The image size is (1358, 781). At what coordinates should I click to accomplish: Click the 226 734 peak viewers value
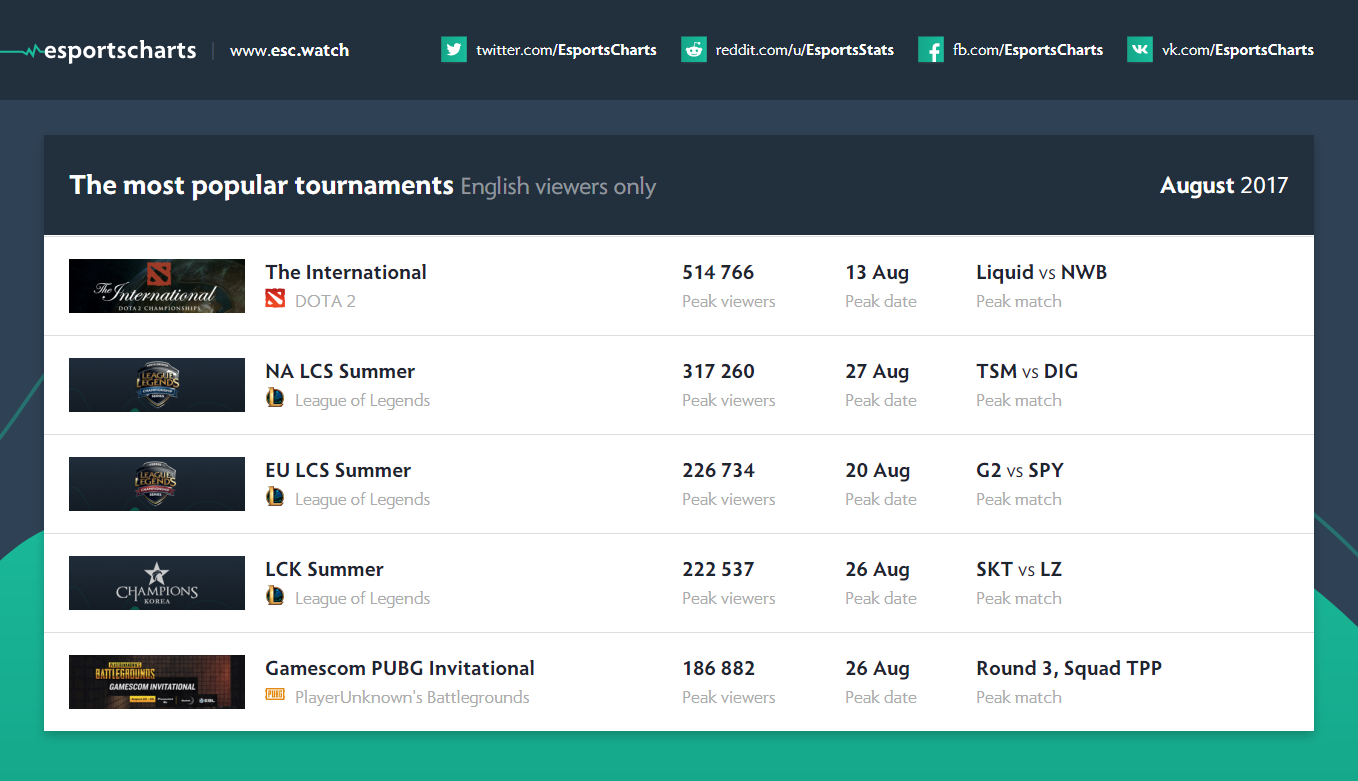(718, 470)
